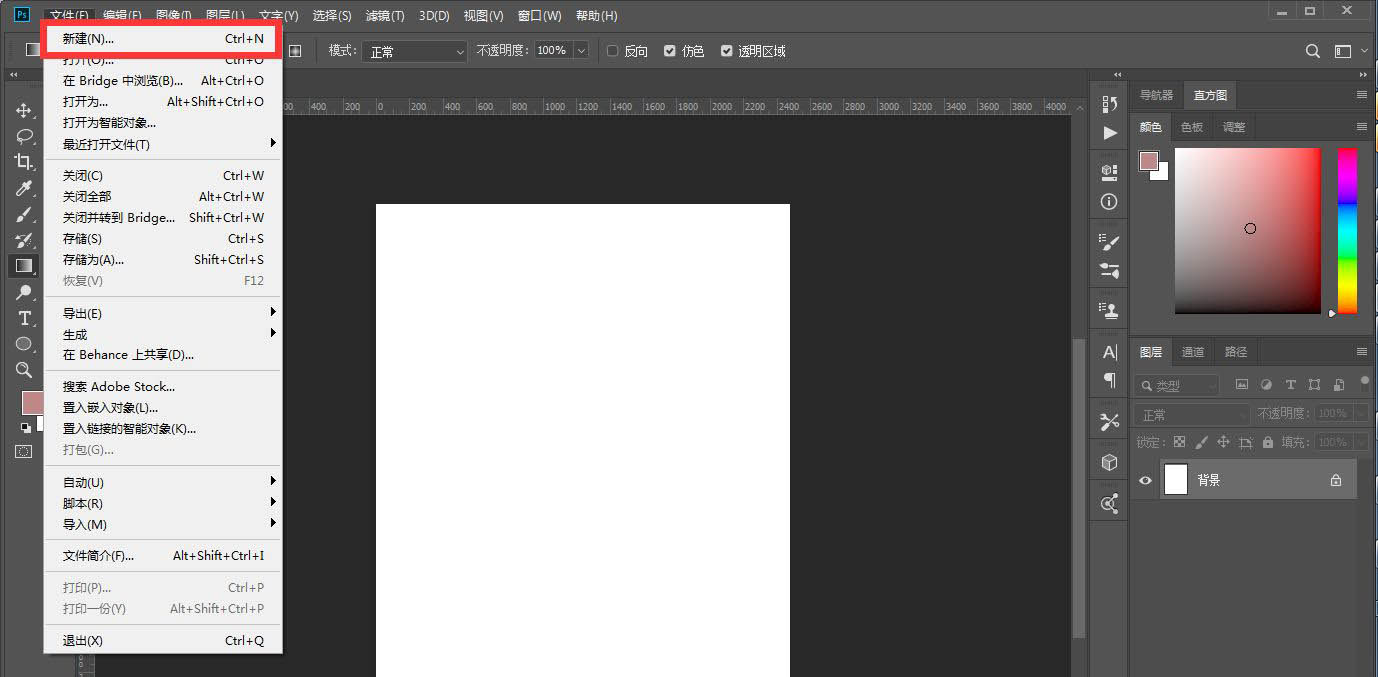The image size is (1378, 677).
Task: Pick a color in the color field
Action: pos(1248,231)
